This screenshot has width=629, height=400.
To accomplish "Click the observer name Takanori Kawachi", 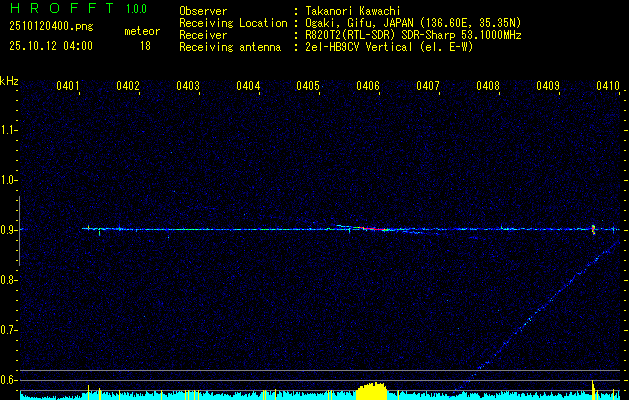I will click(353, 10).
